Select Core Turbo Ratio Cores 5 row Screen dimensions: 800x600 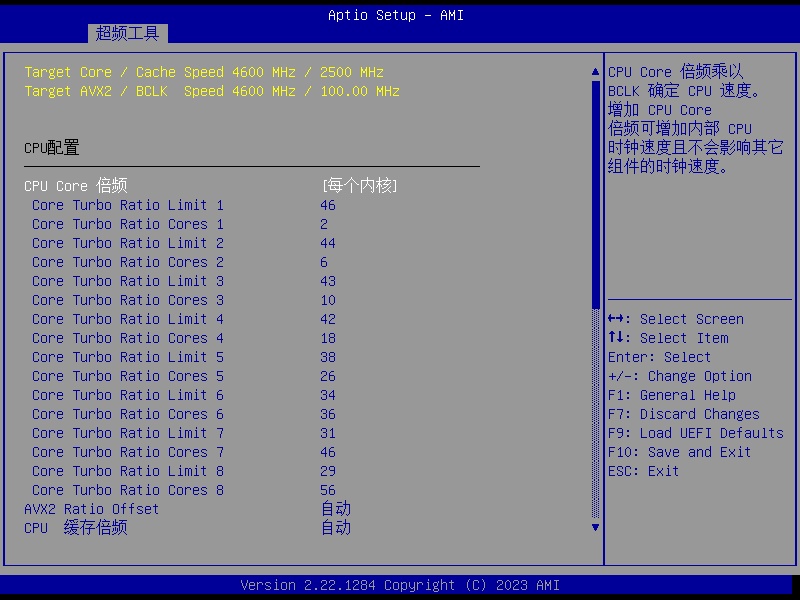(x=128, y=376)
